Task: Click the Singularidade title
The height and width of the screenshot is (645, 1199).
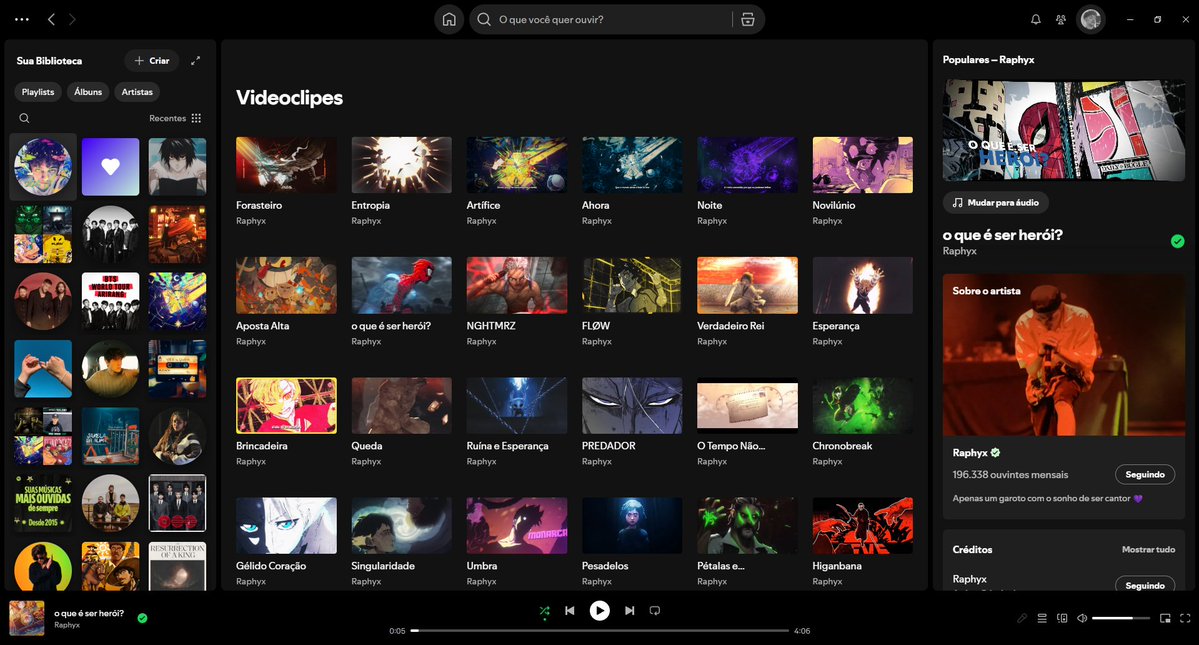Action: coord(383,566)
